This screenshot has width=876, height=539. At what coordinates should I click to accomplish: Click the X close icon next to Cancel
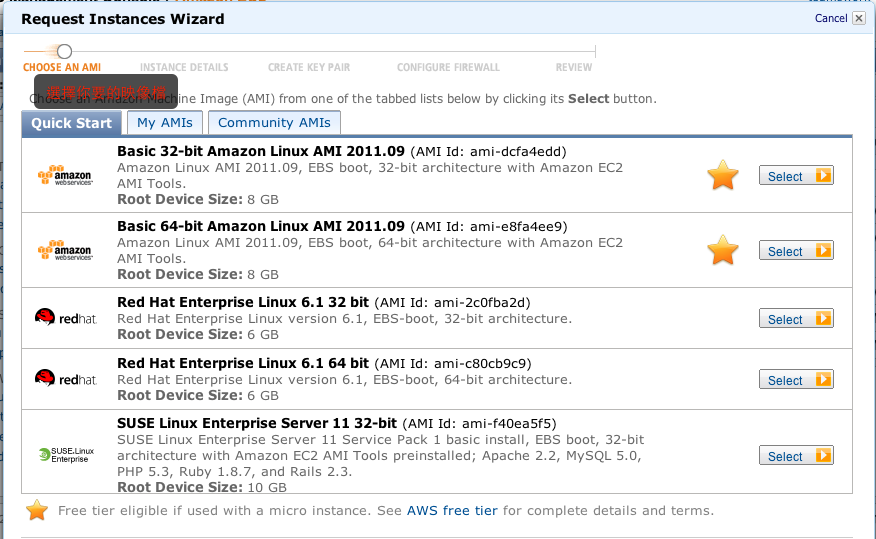coord(859,18)
